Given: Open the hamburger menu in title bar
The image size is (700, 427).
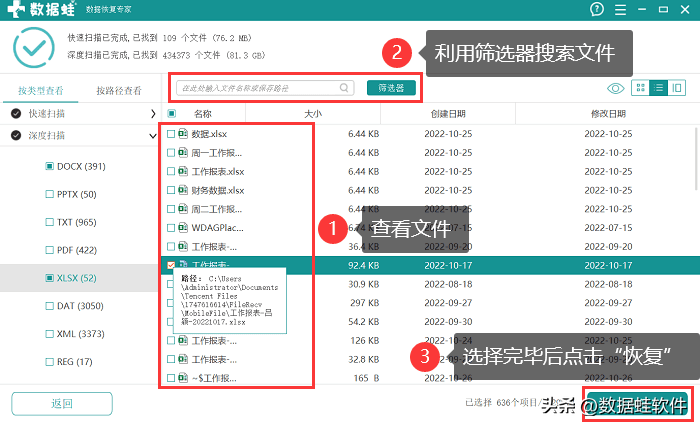Looking at the screenshot, I should coord(620,9).
